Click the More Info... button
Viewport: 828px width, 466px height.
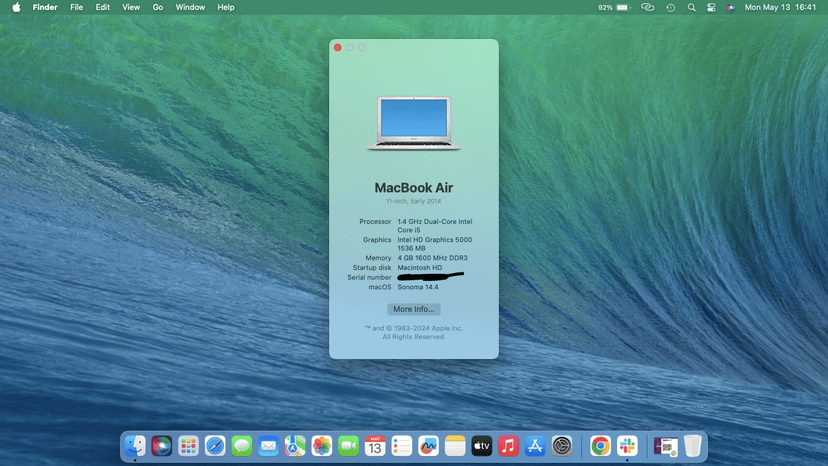[413, 309]
